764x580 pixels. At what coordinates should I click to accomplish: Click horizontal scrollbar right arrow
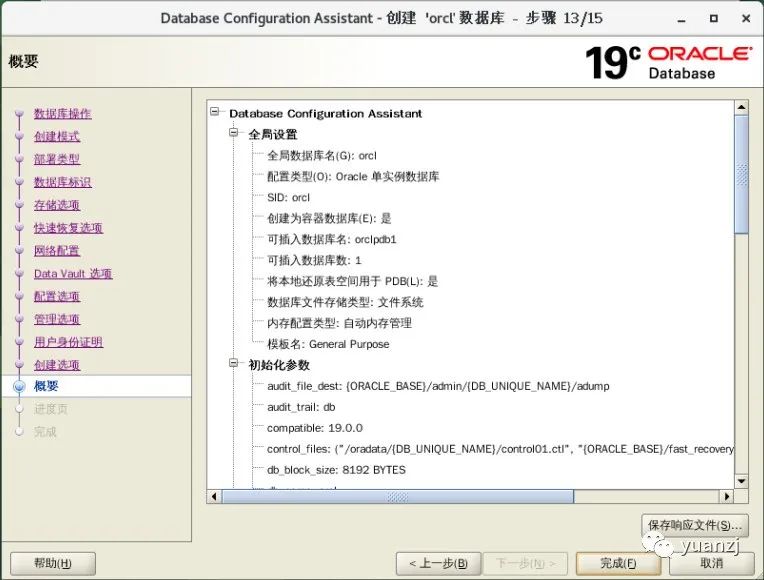click(726, 497)
